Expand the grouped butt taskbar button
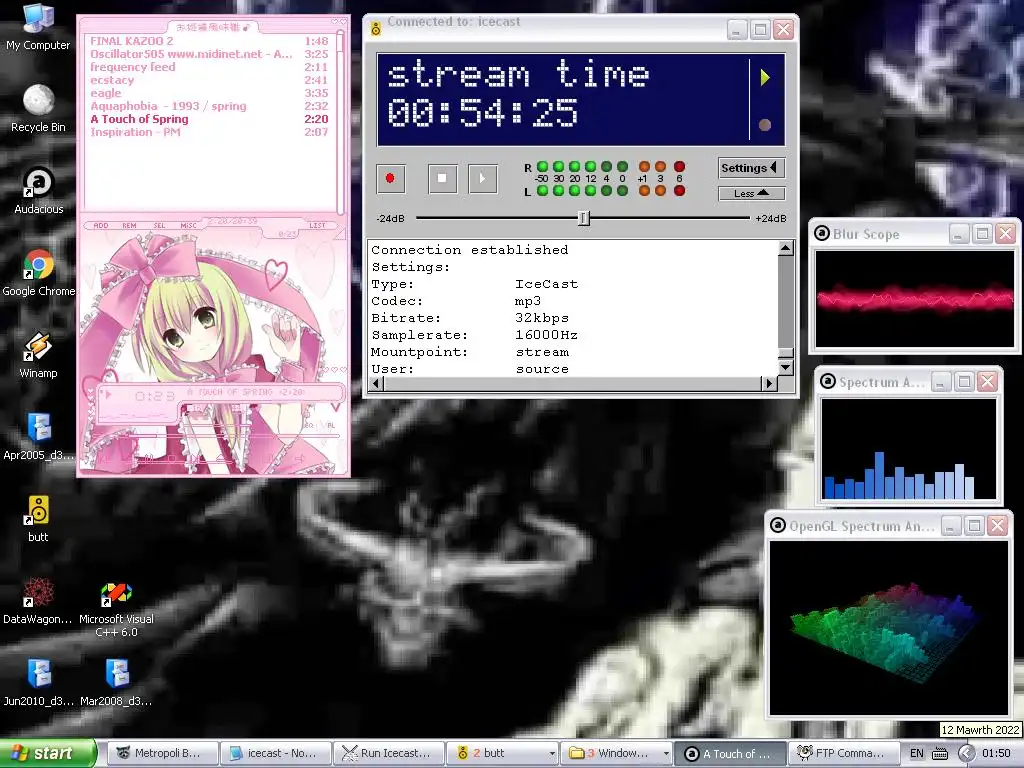 [x=502, y=753]
